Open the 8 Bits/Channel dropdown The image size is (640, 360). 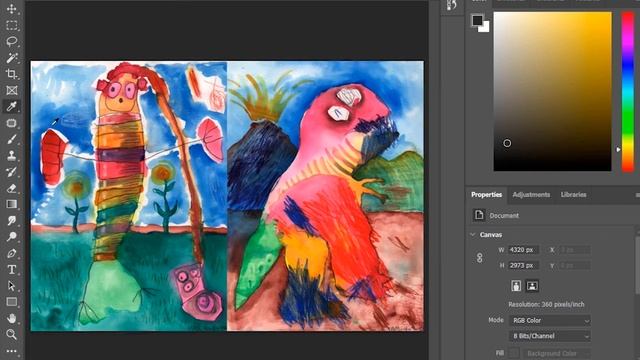[x=550, y=336]
